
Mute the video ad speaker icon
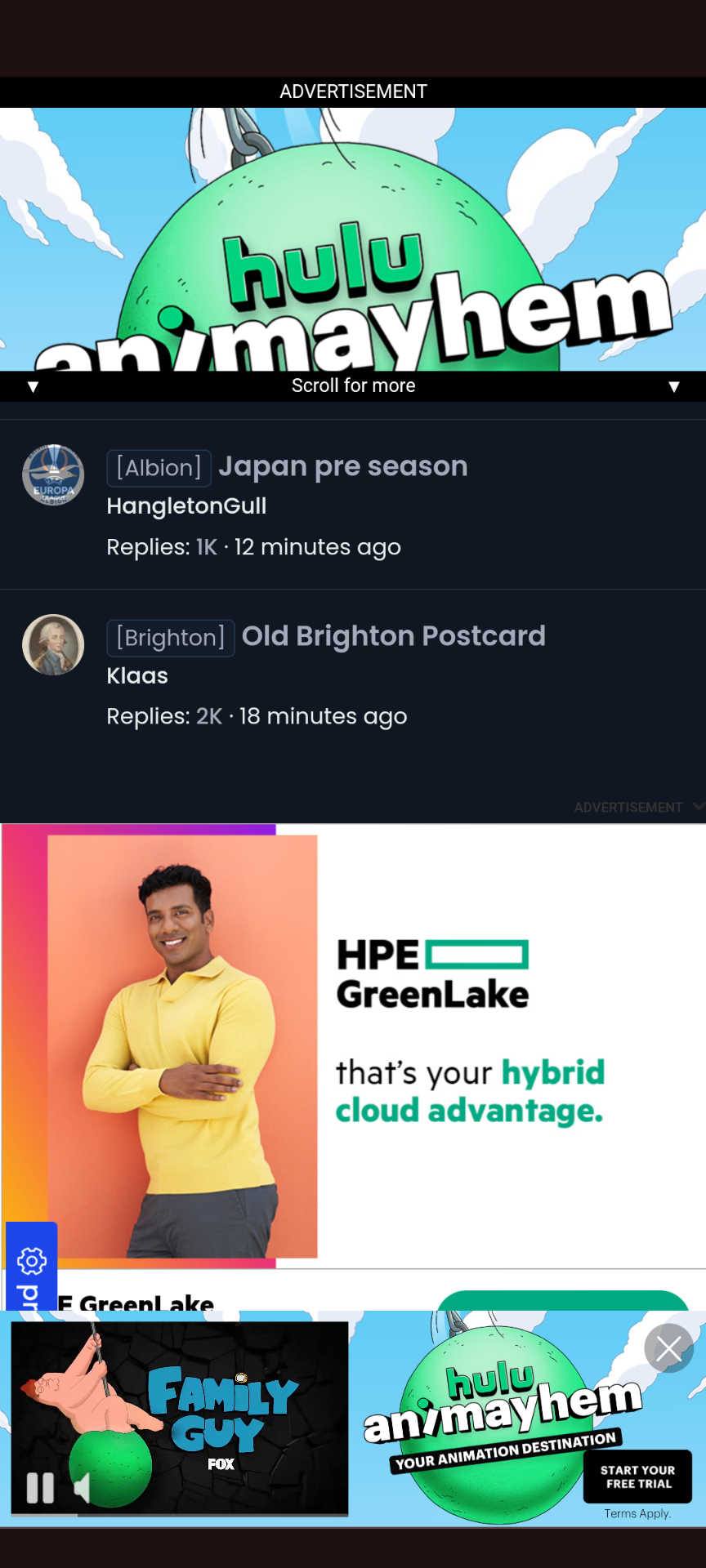click(x=82, y=1488)
